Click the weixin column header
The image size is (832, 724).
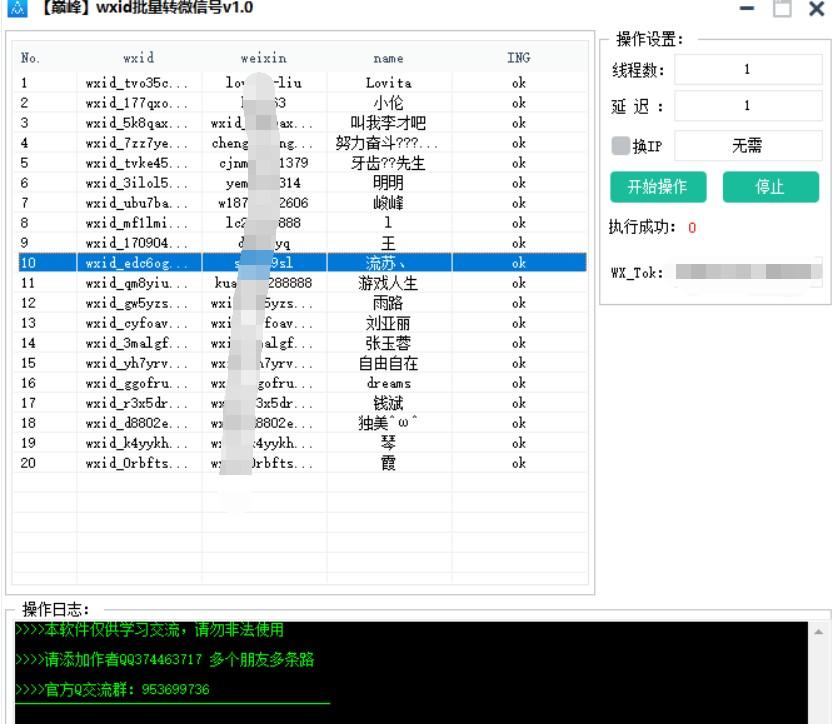click(263, 58)
